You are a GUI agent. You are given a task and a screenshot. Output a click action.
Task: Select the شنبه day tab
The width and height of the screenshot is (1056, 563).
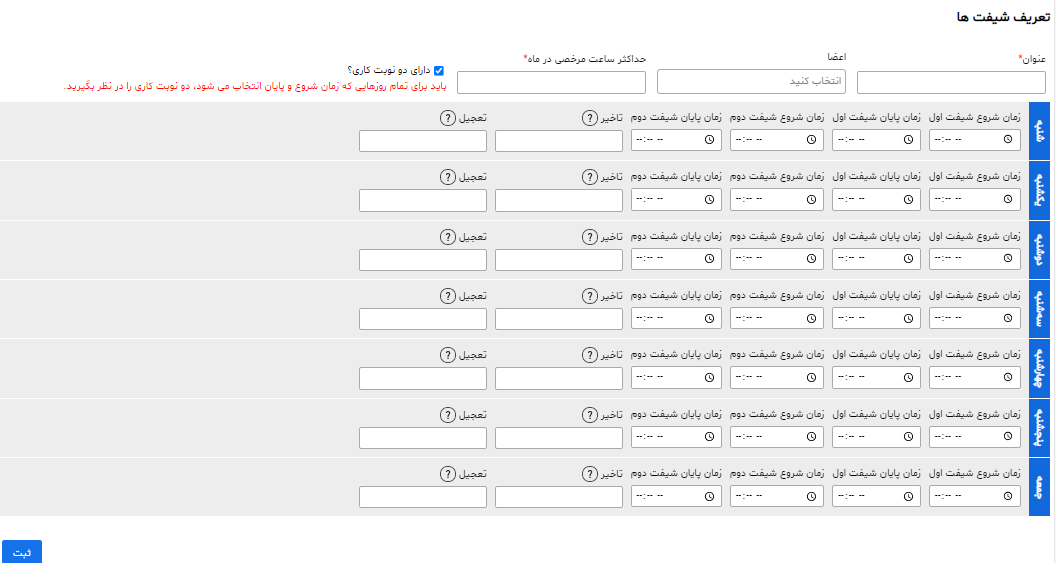[1039, 131]
